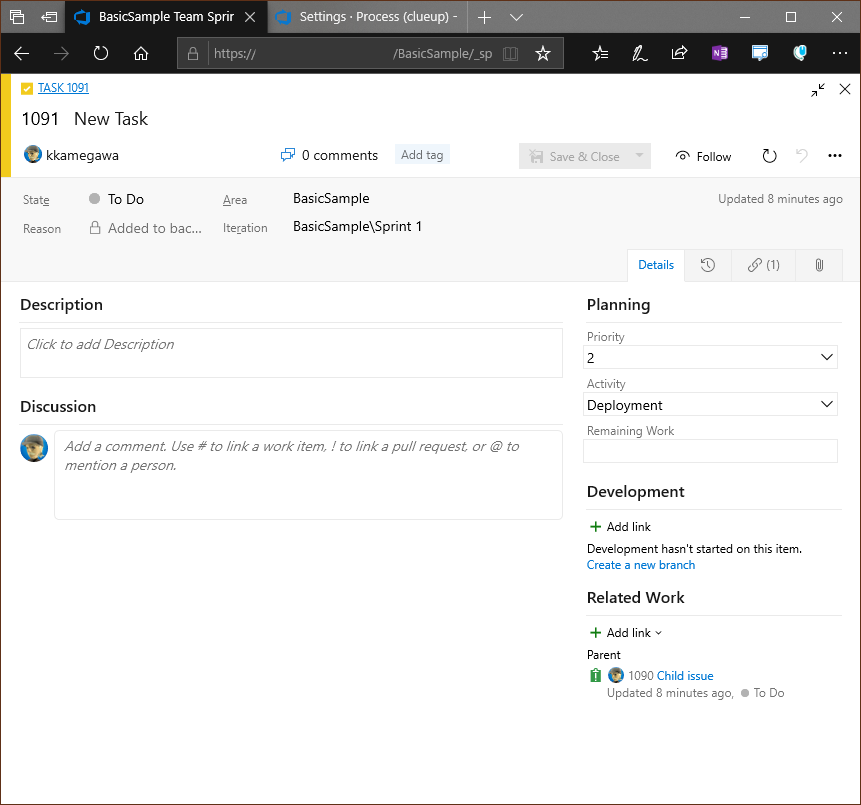Expand the Save & Close dropdown arrow
Screen dimensions: 861x805
(640, 156)
